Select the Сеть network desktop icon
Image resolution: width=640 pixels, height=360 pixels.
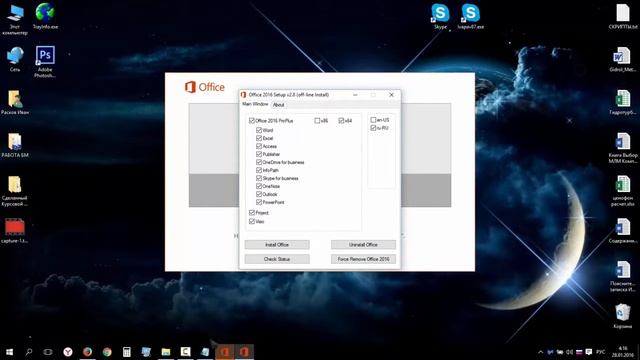[15, 59]
